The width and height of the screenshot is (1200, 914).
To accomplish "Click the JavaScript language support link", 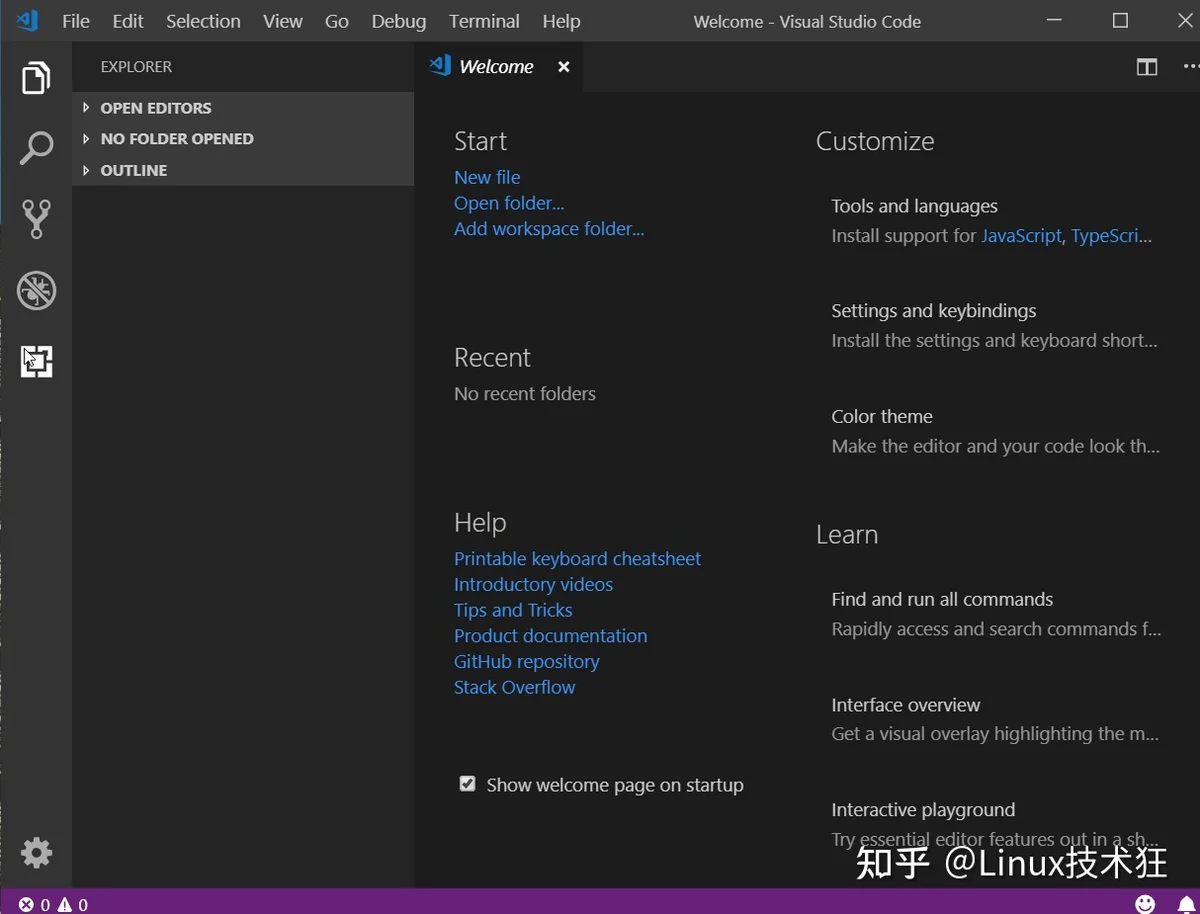I will click(1021, 236).
